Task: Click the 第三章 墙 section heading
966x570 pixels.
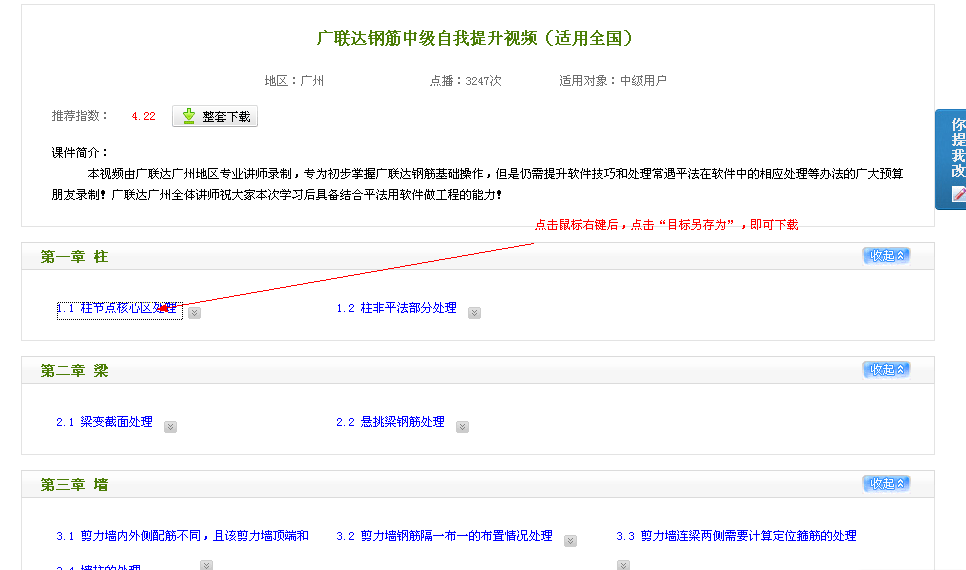Action: [75, 485]
